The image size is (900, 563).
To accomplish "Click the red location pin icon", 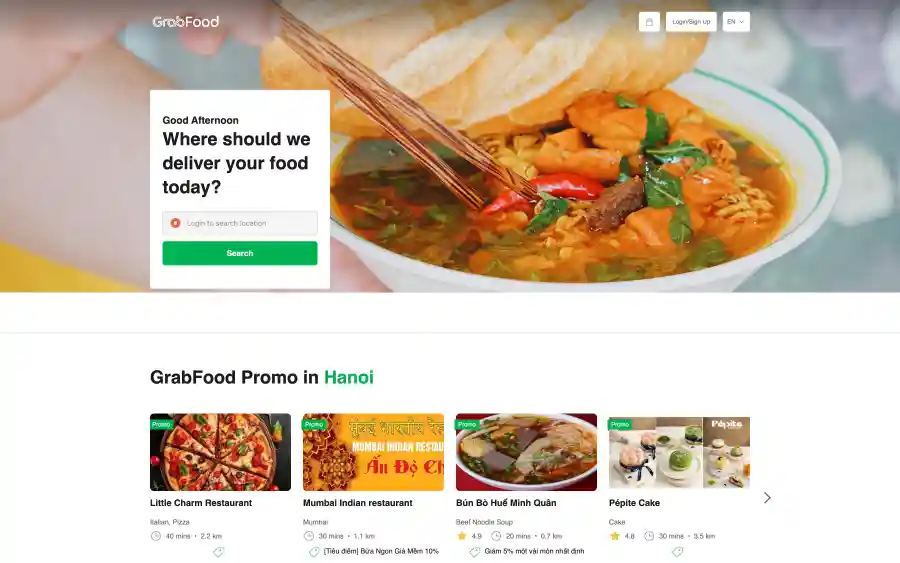I will 176,223.
